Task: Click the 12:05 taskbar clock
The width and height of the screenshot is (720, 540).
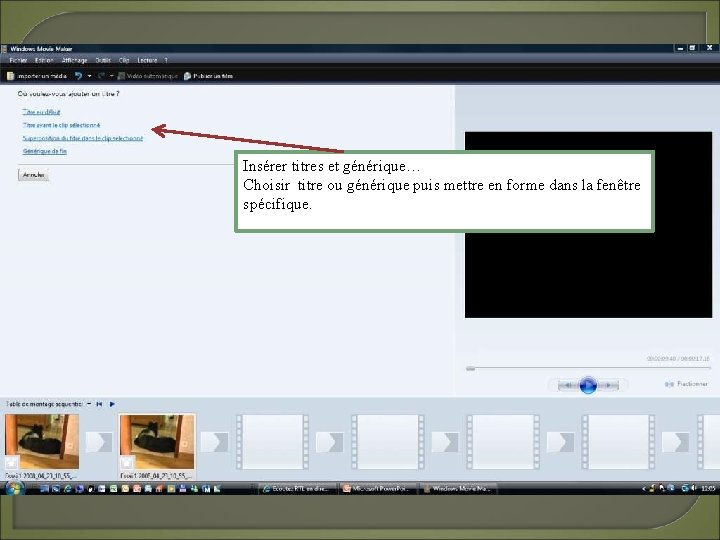Action: click(708, 489)
